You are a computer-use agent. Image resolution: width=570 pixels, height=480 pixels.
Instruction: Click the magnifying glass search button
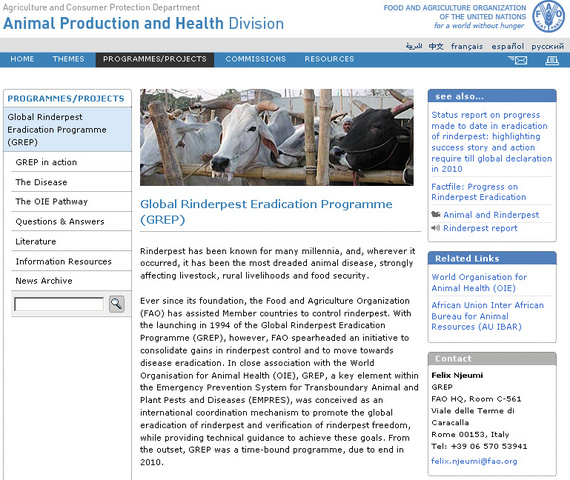(x=117, y=304)
